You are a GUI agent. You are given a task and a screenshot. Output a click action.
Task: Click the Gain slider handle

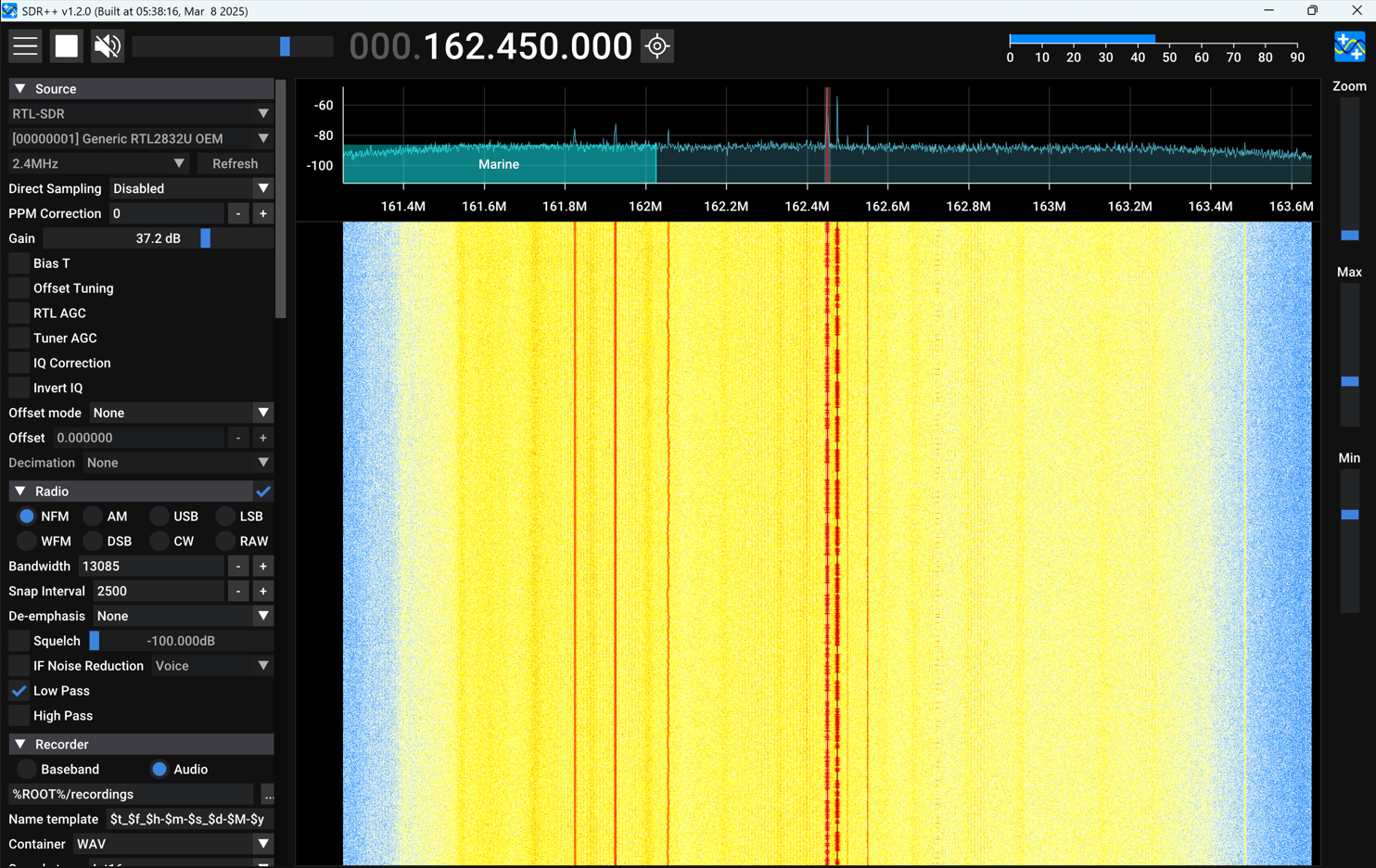[x=206, y=238]
